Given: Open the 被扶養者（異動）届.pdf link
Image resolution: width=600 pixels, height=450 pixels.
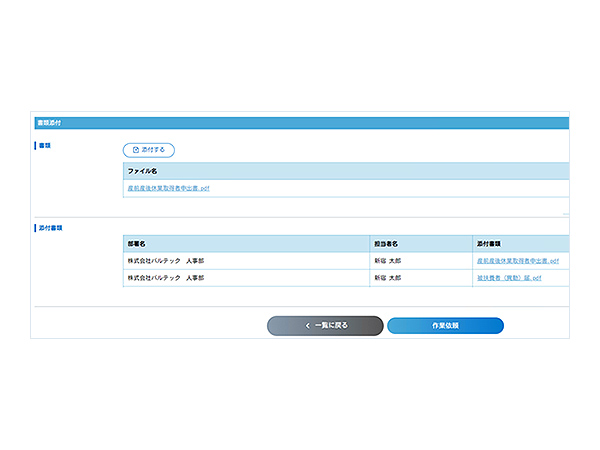Looking at the screenshot, I should pyautogui.click(x=509, y=277).
